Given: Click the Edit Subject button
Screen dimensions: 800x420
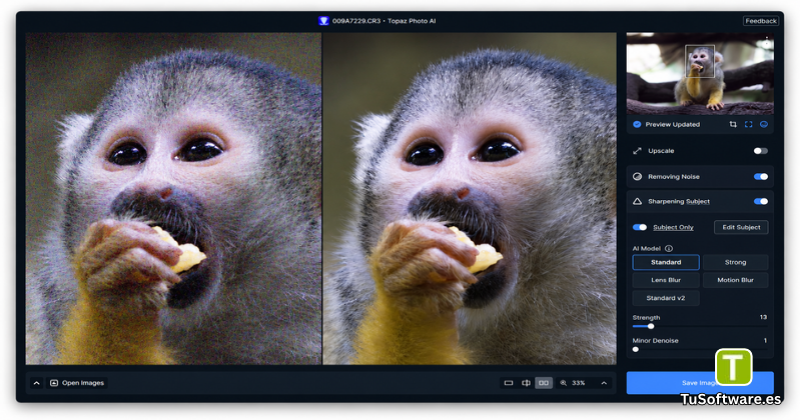Looking at the screenshot, I should tap(741, 228).
